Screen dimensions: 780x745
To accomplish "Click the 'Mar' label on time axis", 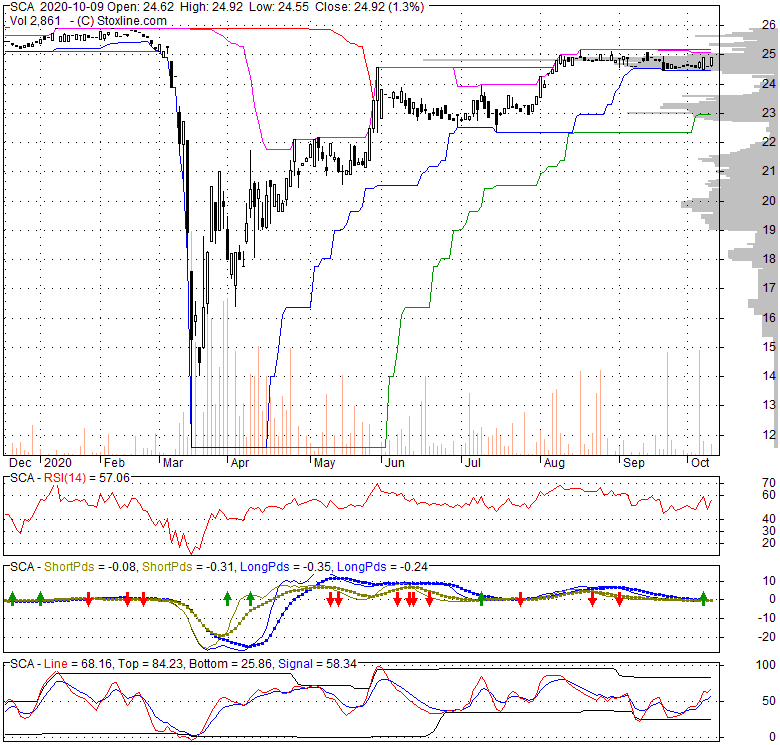I will tap(173, 463).
